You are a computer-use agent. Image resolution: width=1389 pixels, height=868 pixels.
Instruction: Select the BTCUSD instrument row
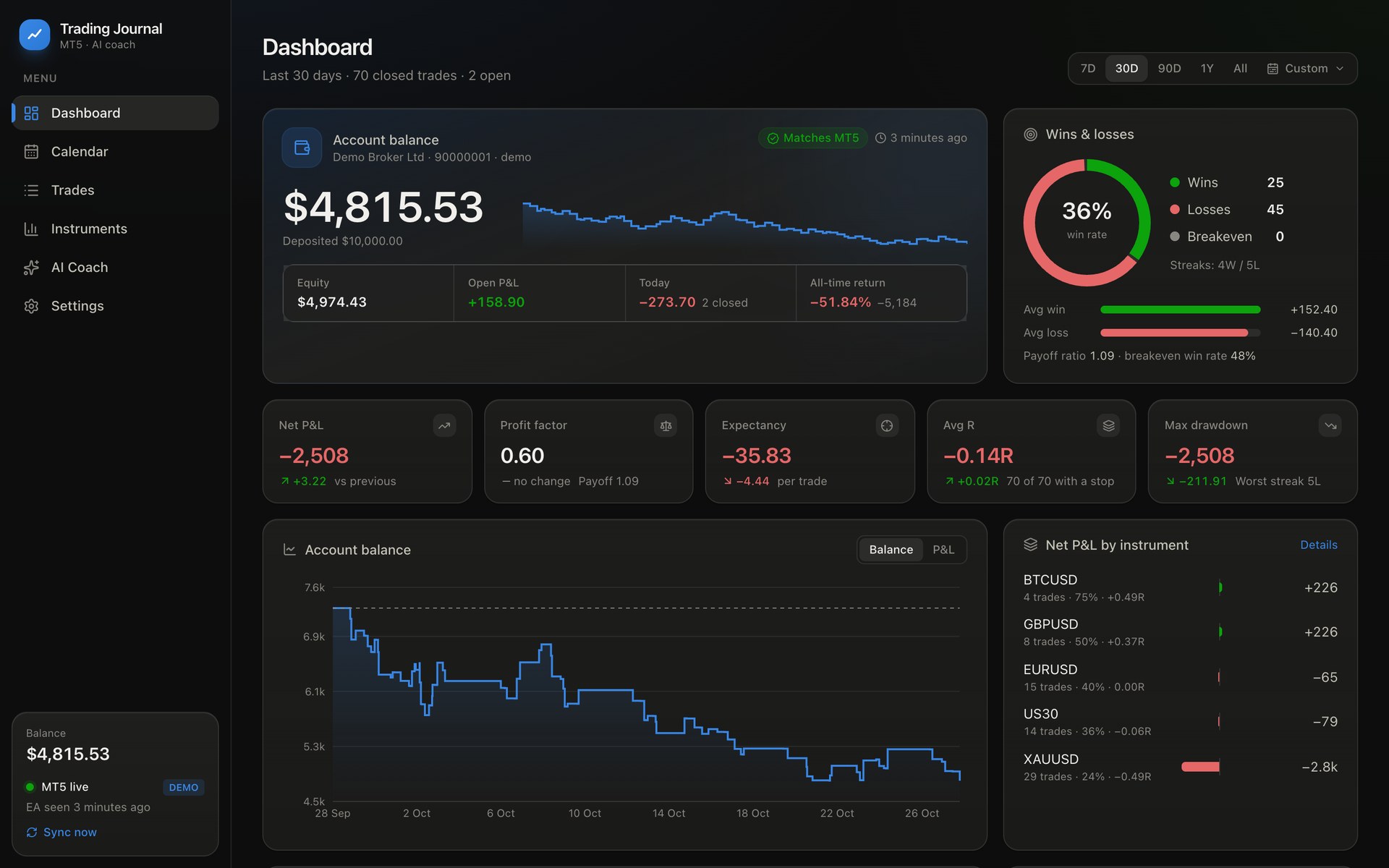point(1180,588)
